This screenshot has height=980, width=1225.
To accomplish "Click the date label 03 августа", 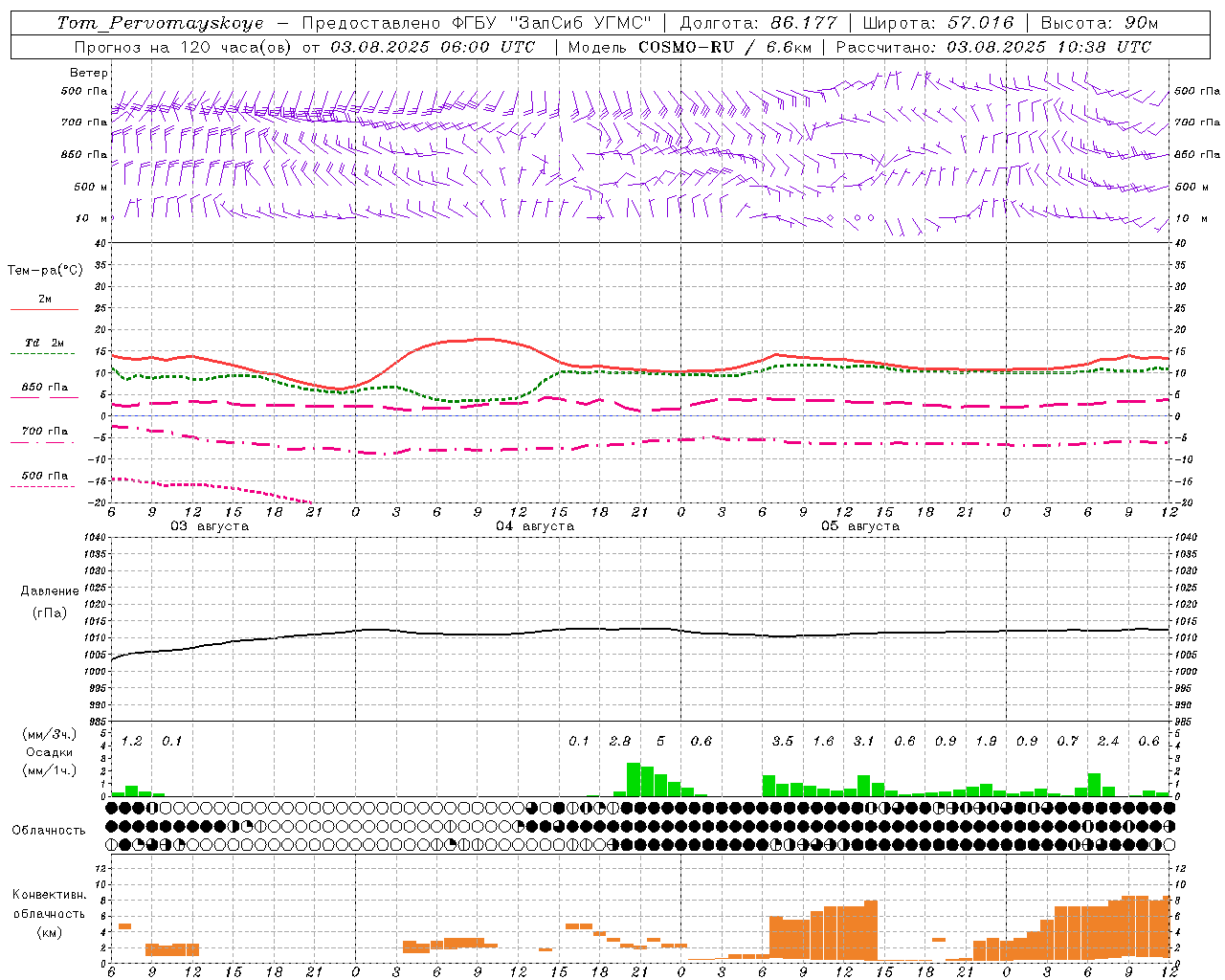I will (210, 526).
